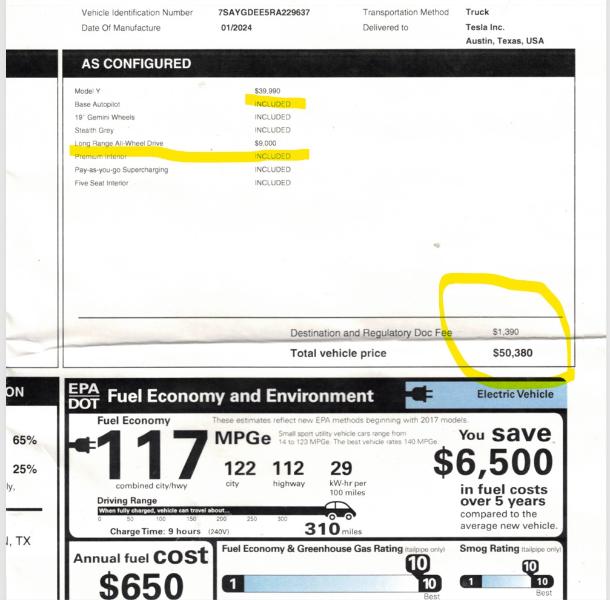This screenshot has width=610, height=600.
Task: Select the AS CONFIGURED header
Action: (x=136, y=64)
